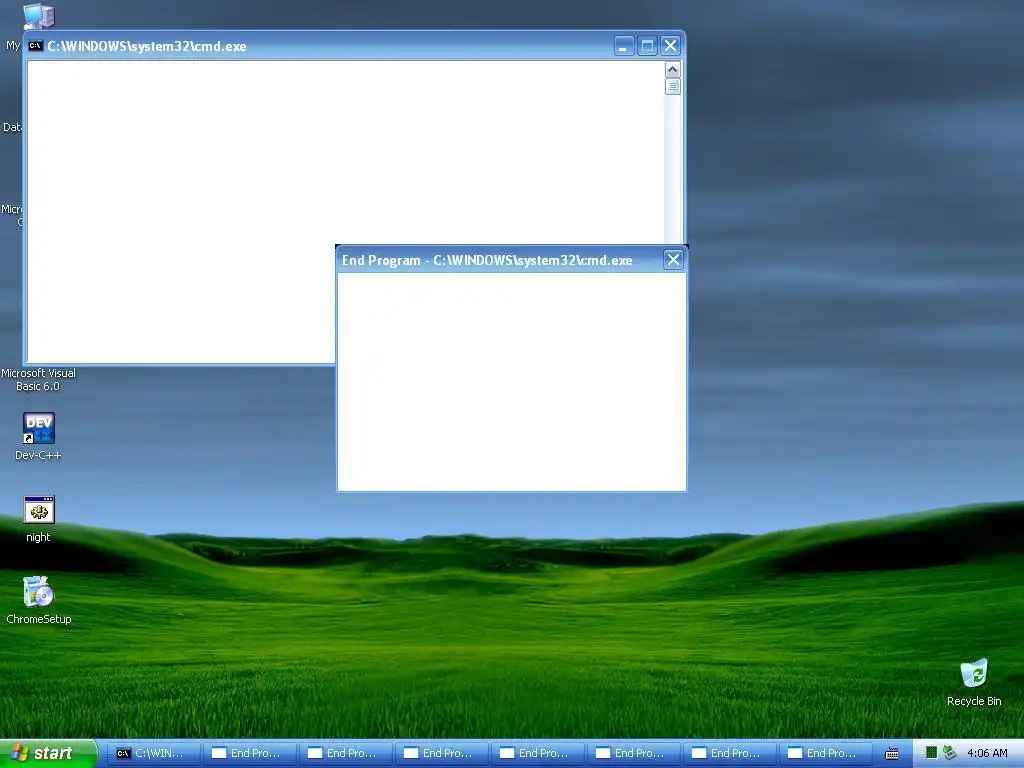This screenshot has height=768, width=1024.
Task: Select the night desktop icon
Action: (39, 510)
